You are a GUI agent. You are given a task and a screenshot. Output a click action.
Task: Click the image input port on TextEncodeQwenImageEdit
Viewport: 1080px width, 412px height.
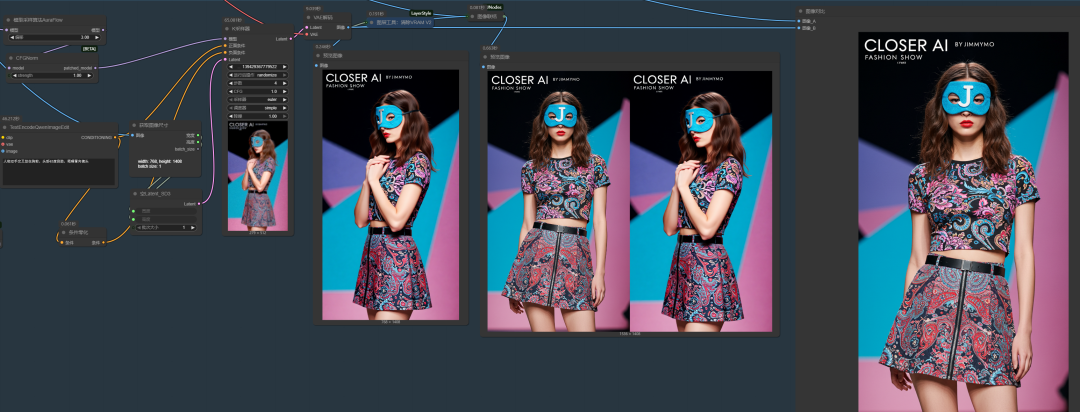(3, 151)
